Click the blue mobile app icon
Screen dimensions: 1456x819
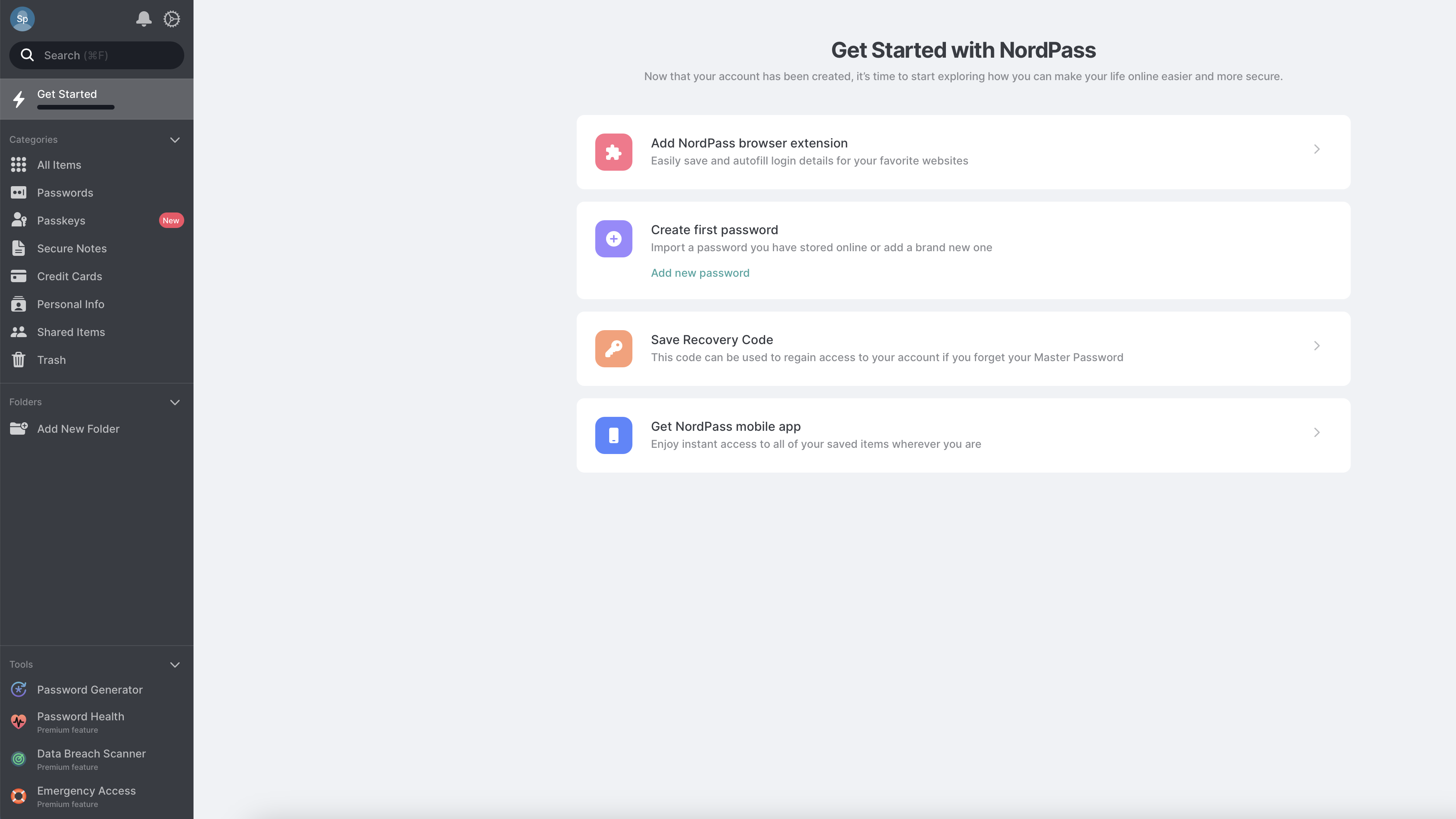point(613,435)
